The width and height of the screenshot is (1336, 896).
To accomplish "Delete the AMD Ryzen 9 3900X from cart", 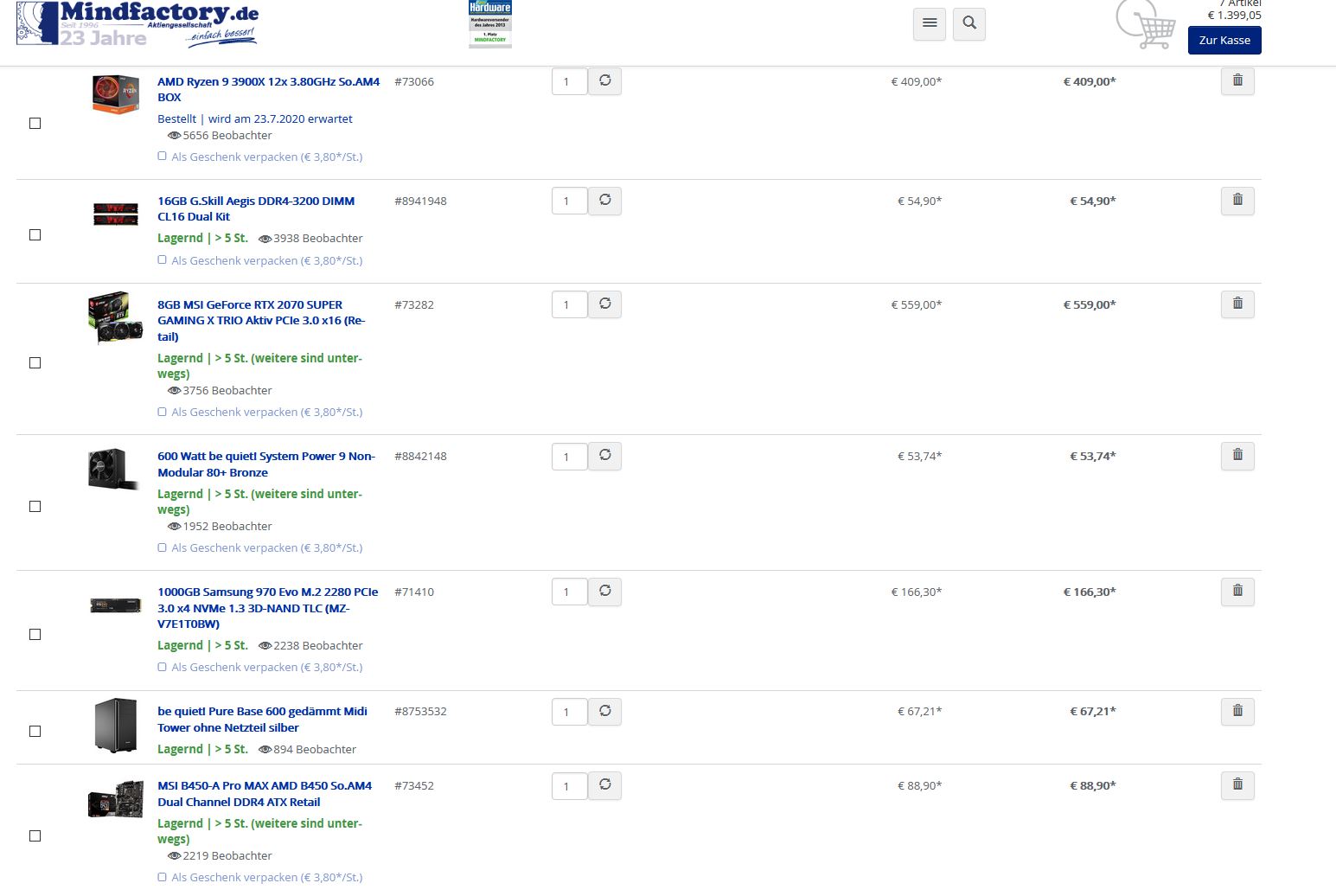I will coord(1237,81).
